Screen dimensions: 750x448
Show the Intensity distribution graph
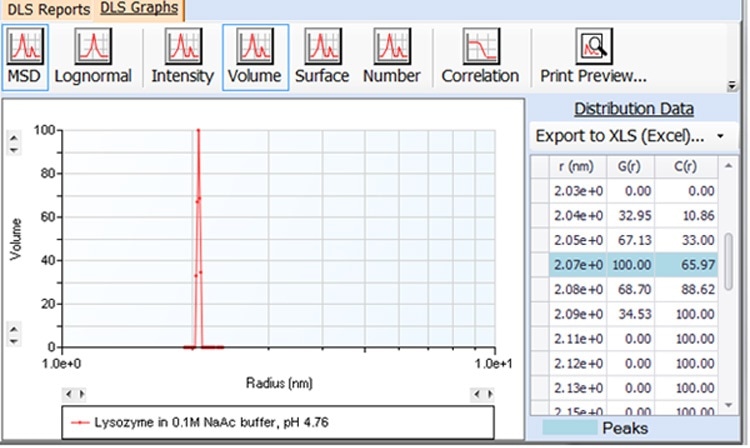pos(182,56)
